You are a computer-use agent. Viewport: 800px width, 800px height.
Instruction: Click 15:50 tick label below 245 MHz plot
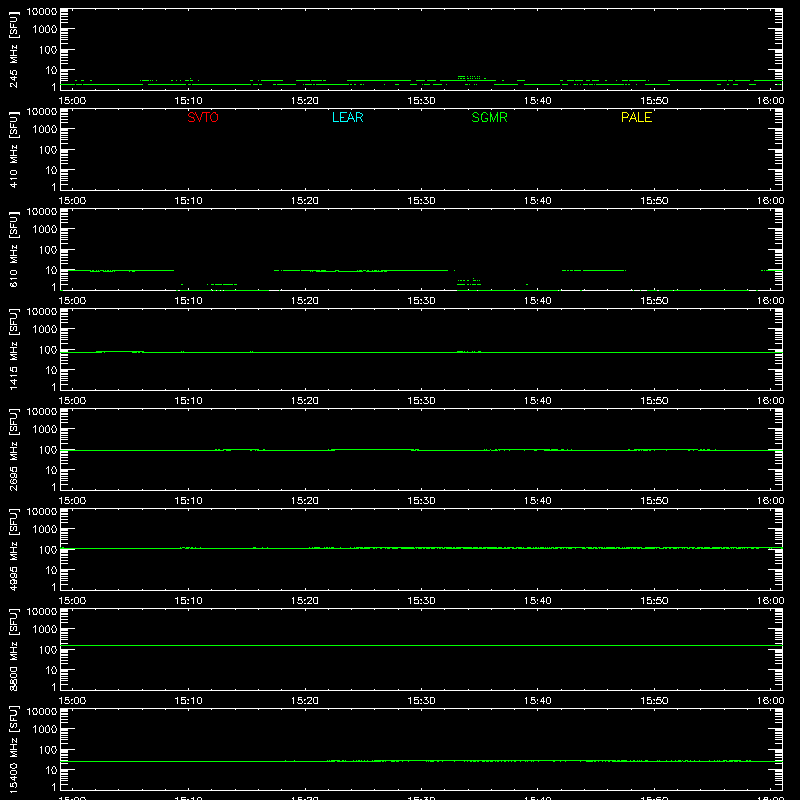pyautogui.click(x=654, y=101)
